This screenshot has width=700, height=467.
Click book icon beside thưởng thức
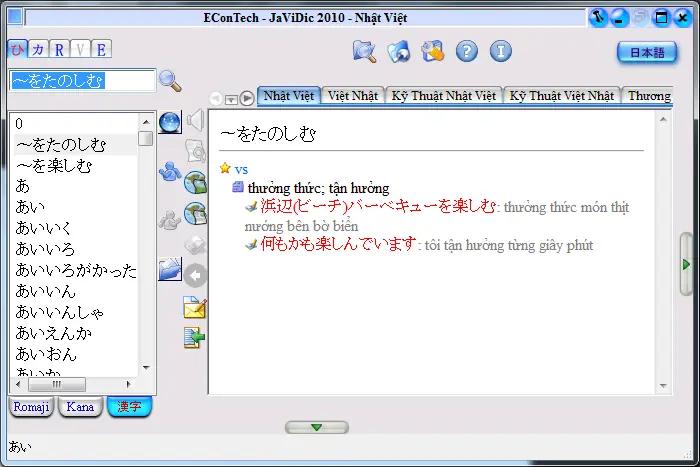pyautogui.click(x=238, y=187)
